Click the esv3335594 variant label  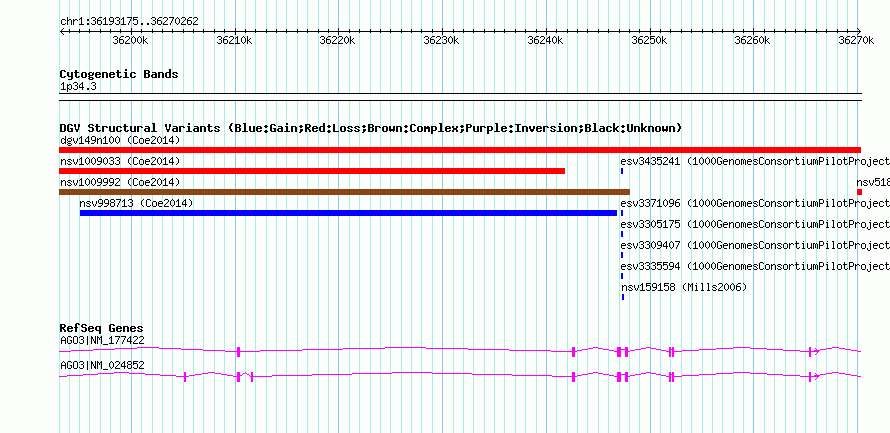tap(755, 266)
